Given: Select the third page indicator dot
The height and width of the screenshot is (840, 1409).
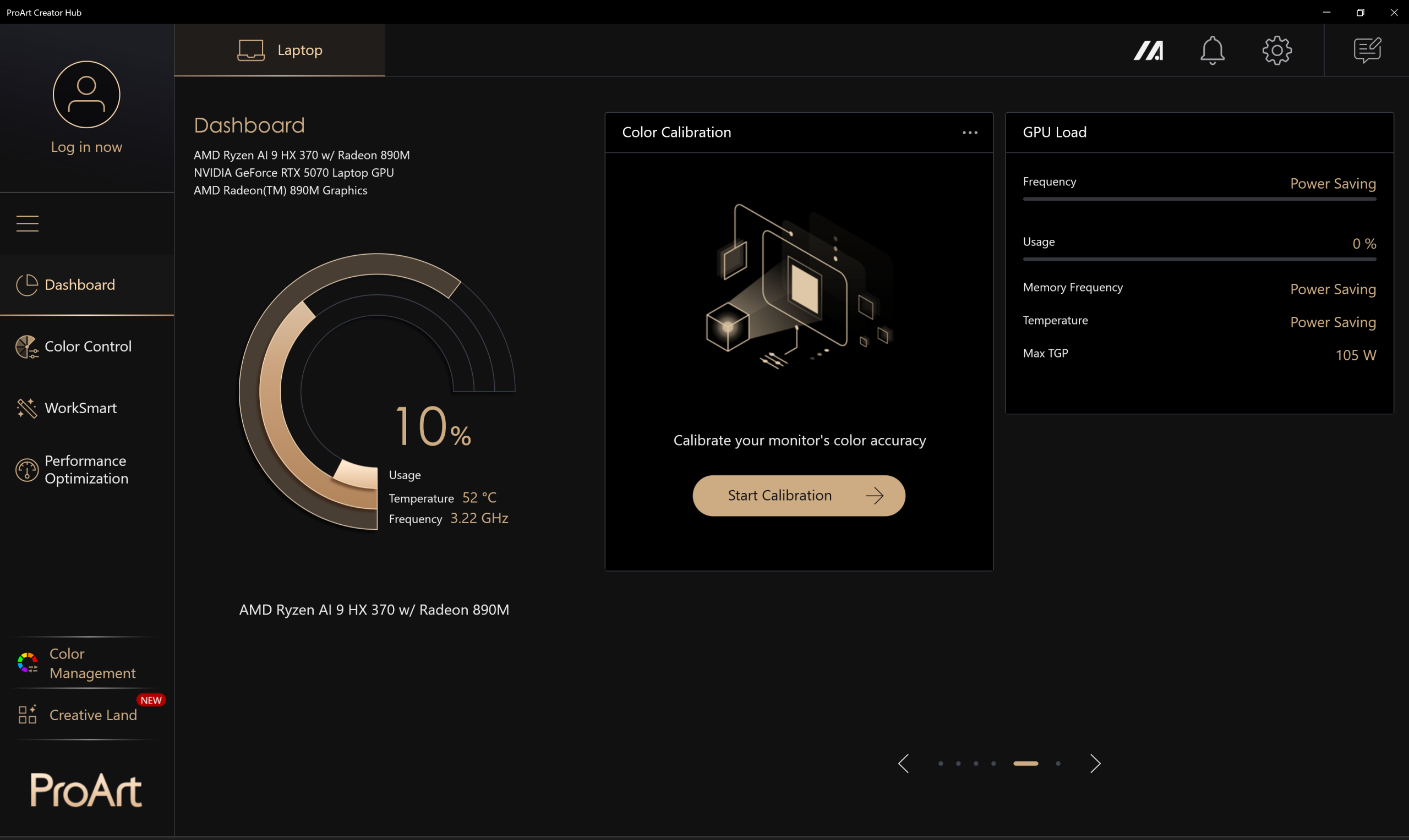Looking at the screenshot, I should tap(976, 764).
